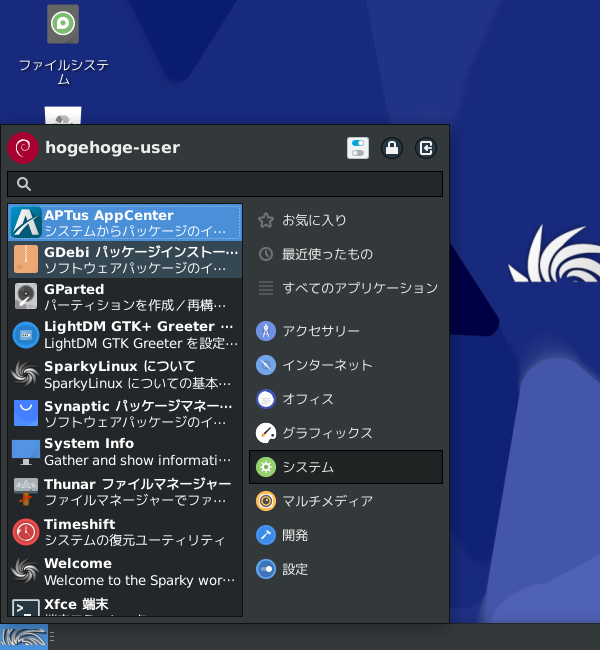Open the Welcome to Sparky app

(125, 572)
